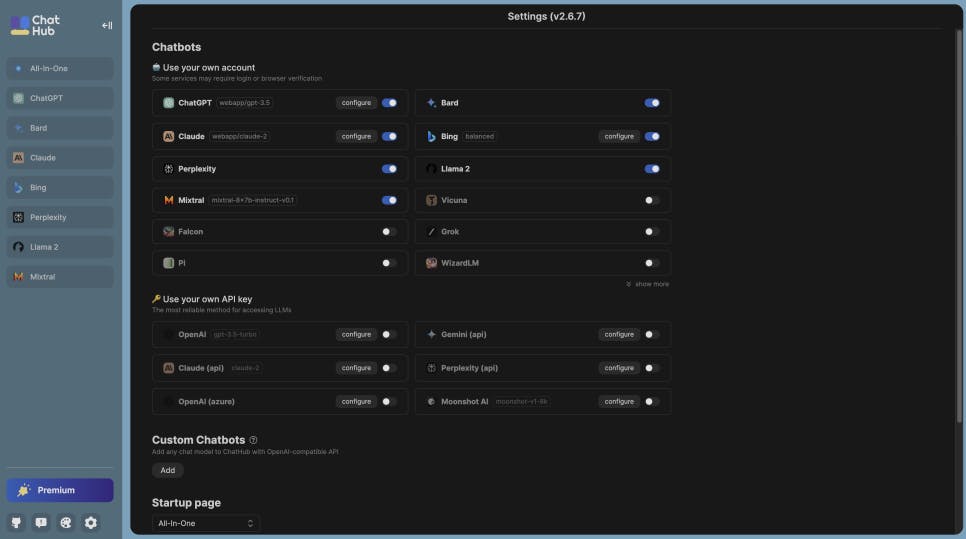
Task: Click the Perplexity icon in the account list
Action: (168, 169)
